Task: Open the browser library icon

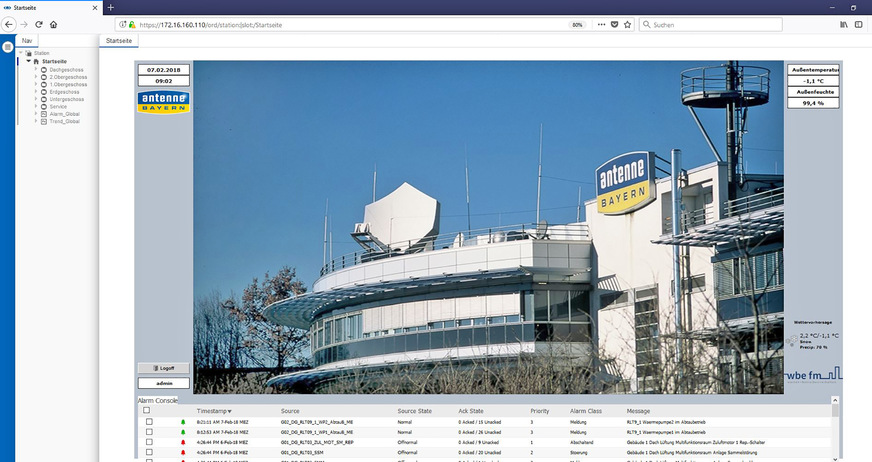Action: tap(844, 24)
